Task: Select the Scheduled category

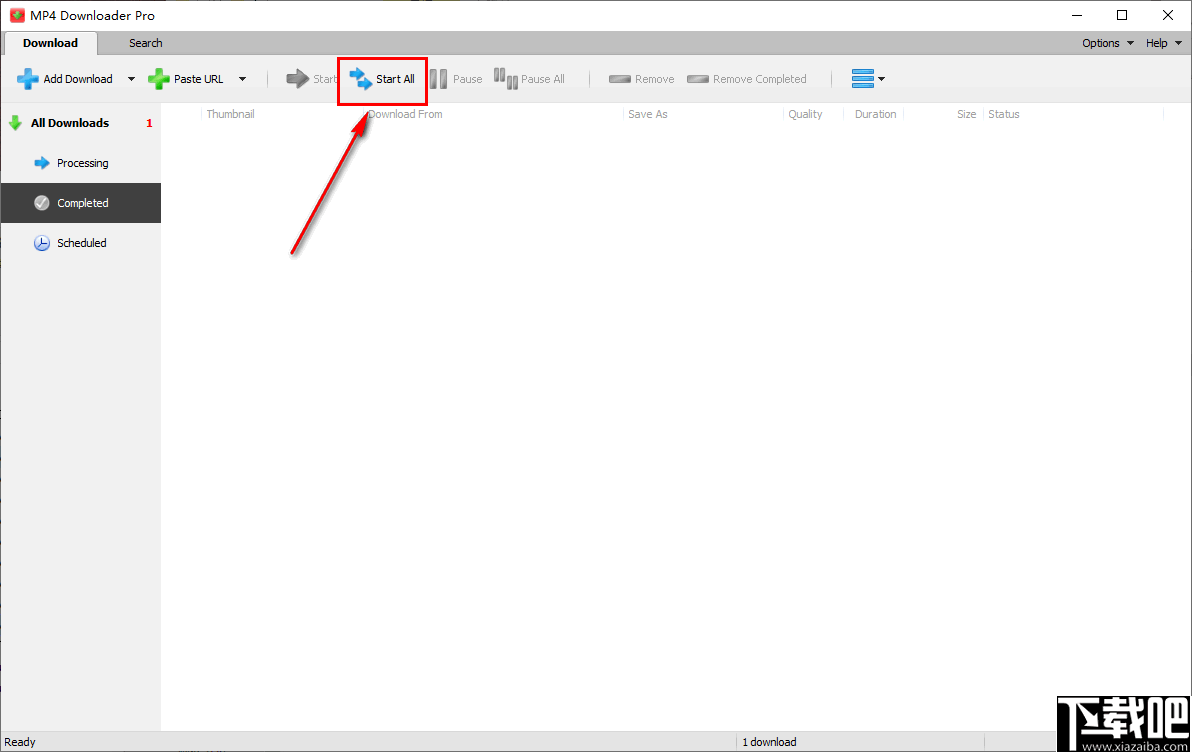Action: (x=81, y=243)
